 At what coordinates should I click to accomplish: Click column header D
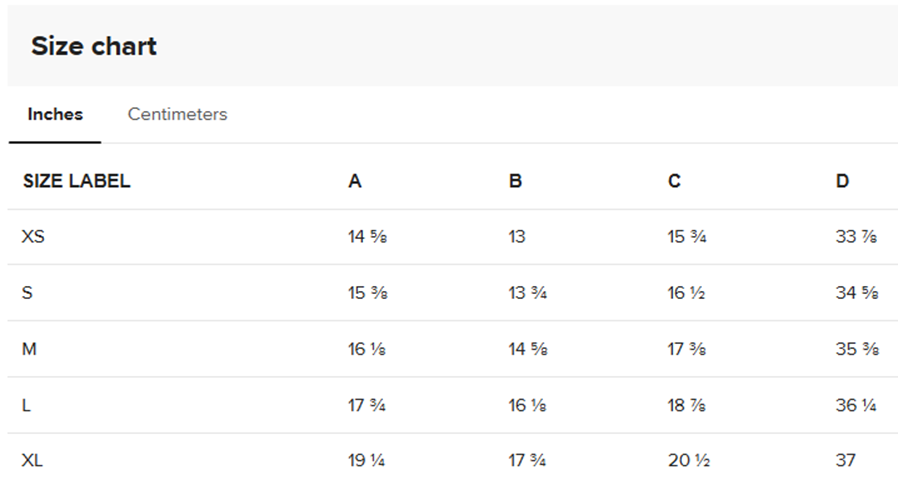(x=842, y=181)
